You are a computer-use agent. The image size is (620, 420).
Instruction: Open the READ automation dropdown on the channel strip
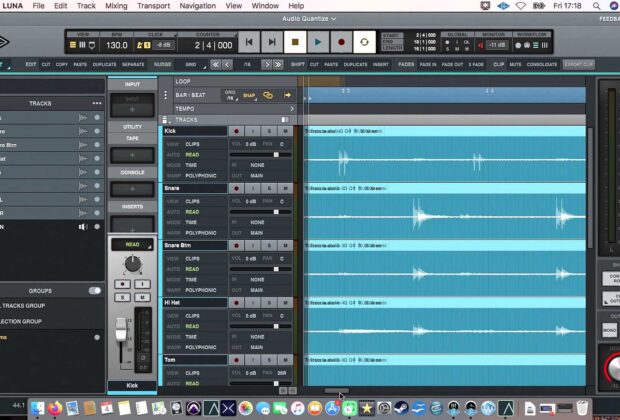[x=132, y=244]
